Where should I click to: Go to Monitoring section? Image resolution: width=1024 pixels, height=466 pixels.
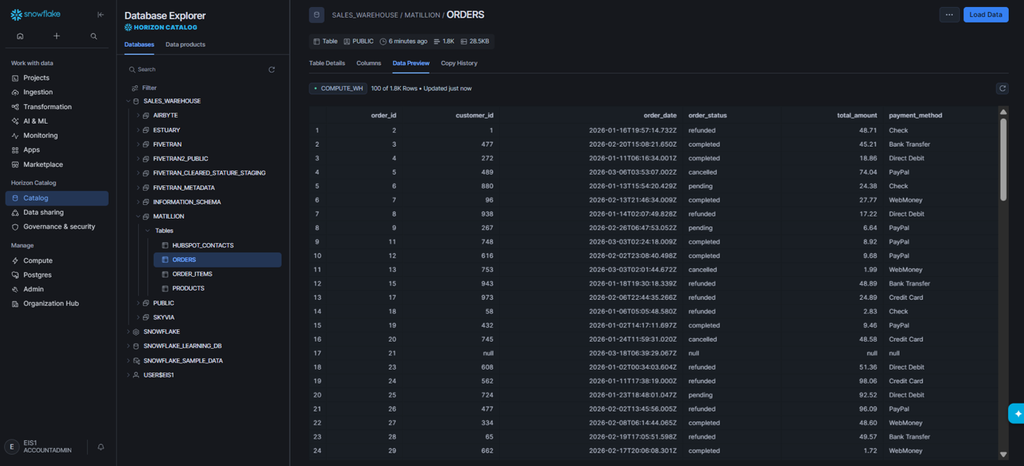pos(40,136)
